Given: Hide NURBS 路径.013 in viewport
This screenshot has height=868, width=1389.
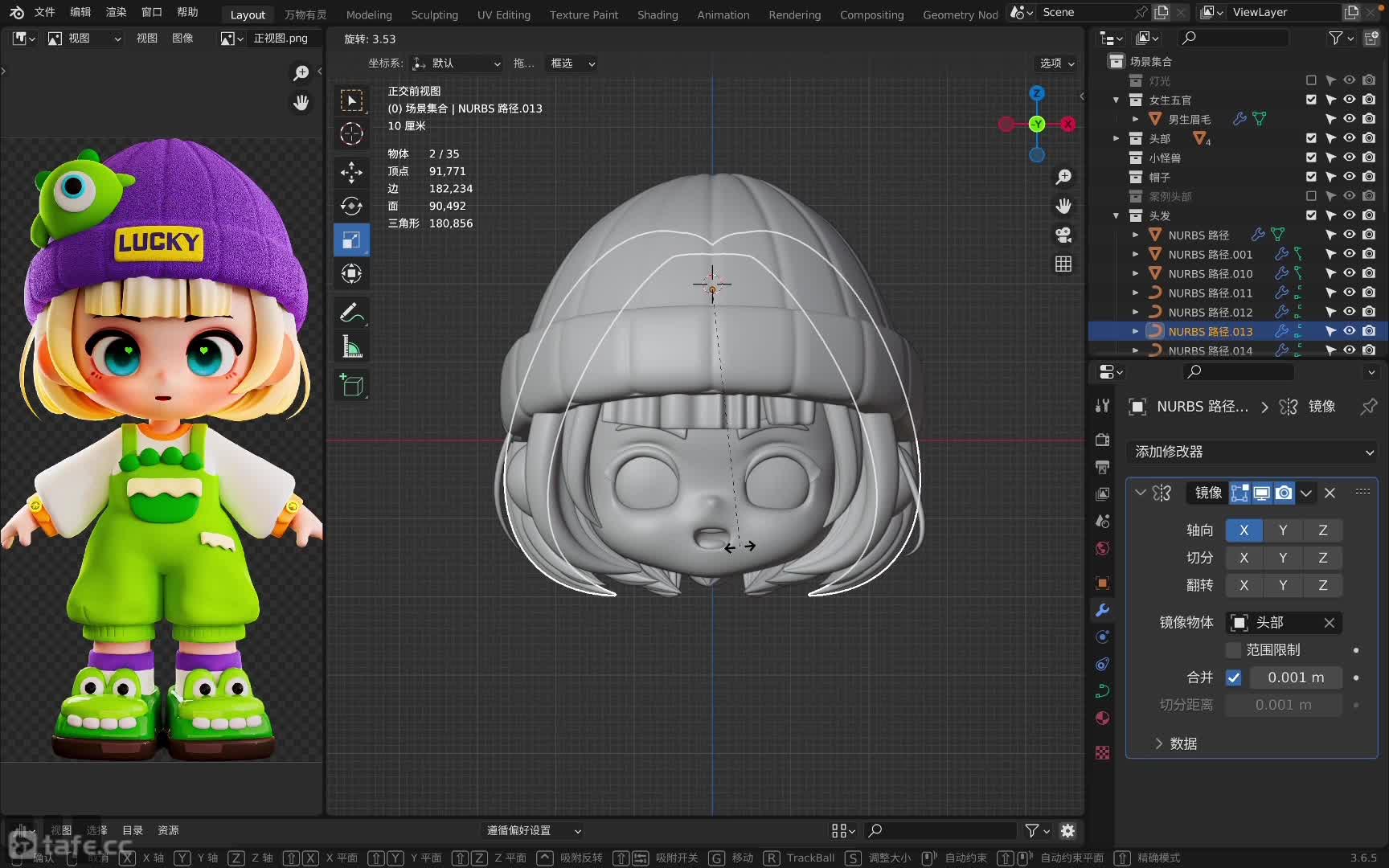Looking at the screenshot, I should click(x=1350, y=331).
